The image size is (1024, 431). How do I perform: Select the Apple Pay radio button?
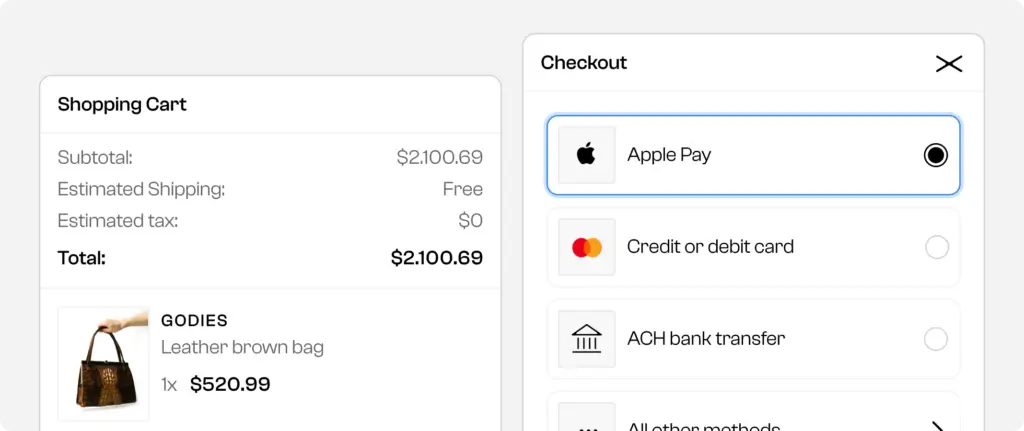click(935, 155)
